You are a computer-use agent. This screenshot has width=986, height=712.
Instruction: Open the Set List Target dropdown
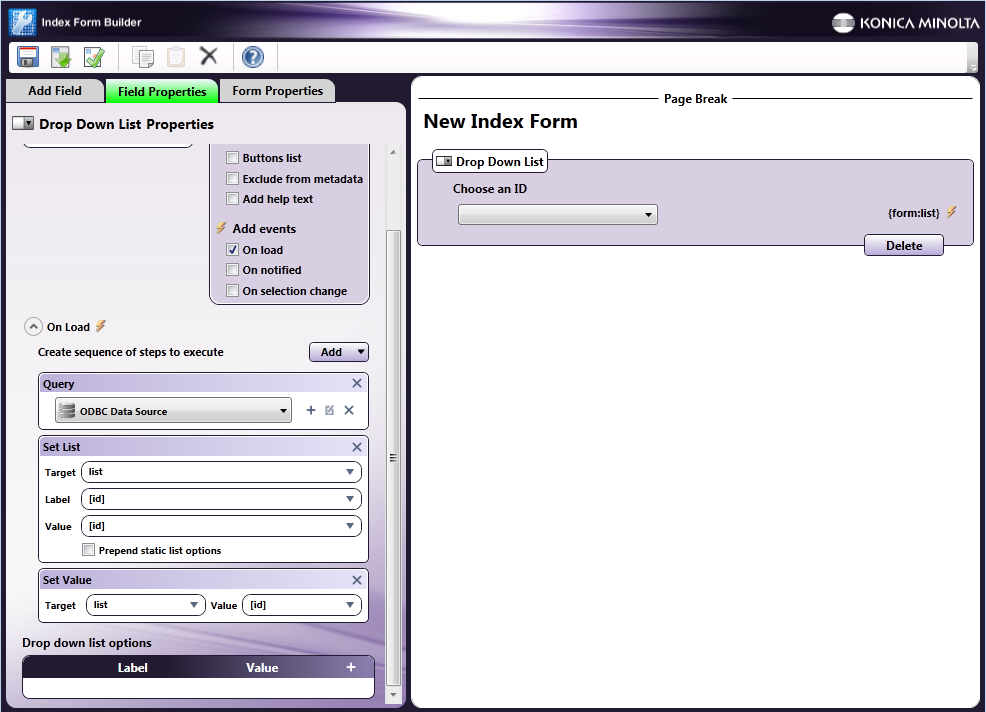tap(221, 472)
